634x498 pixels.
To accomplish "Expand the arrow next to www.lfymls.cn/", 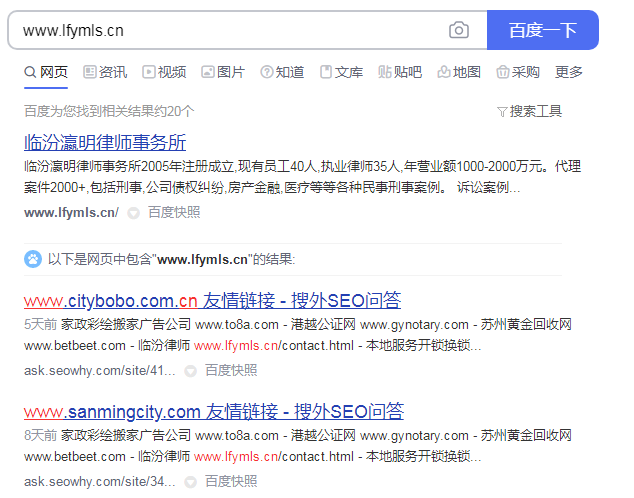I will (133, 213).
